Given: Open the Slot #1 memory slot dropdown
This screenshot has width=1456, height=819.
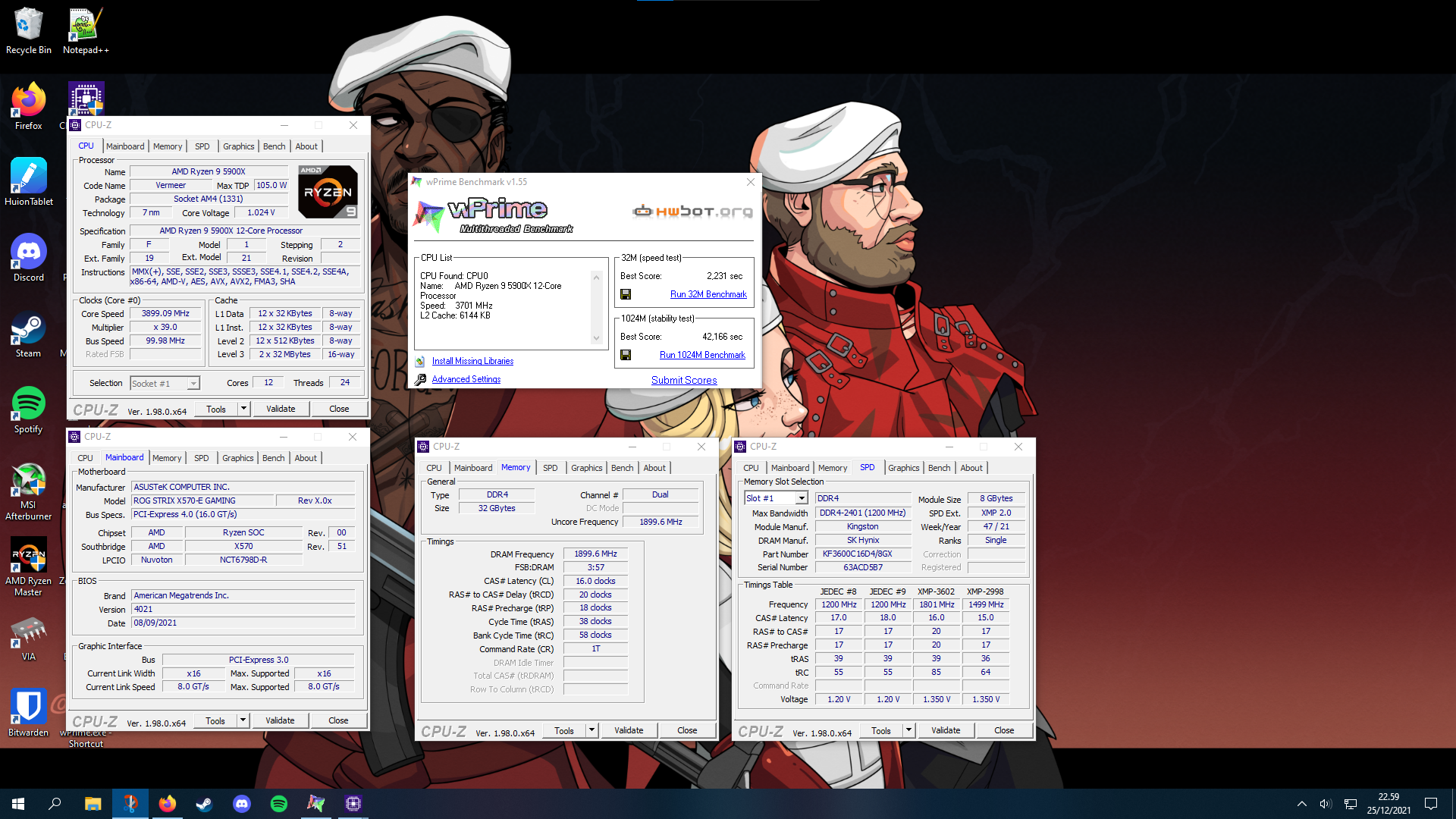Looking at the screenshot, I should (801, 498).
